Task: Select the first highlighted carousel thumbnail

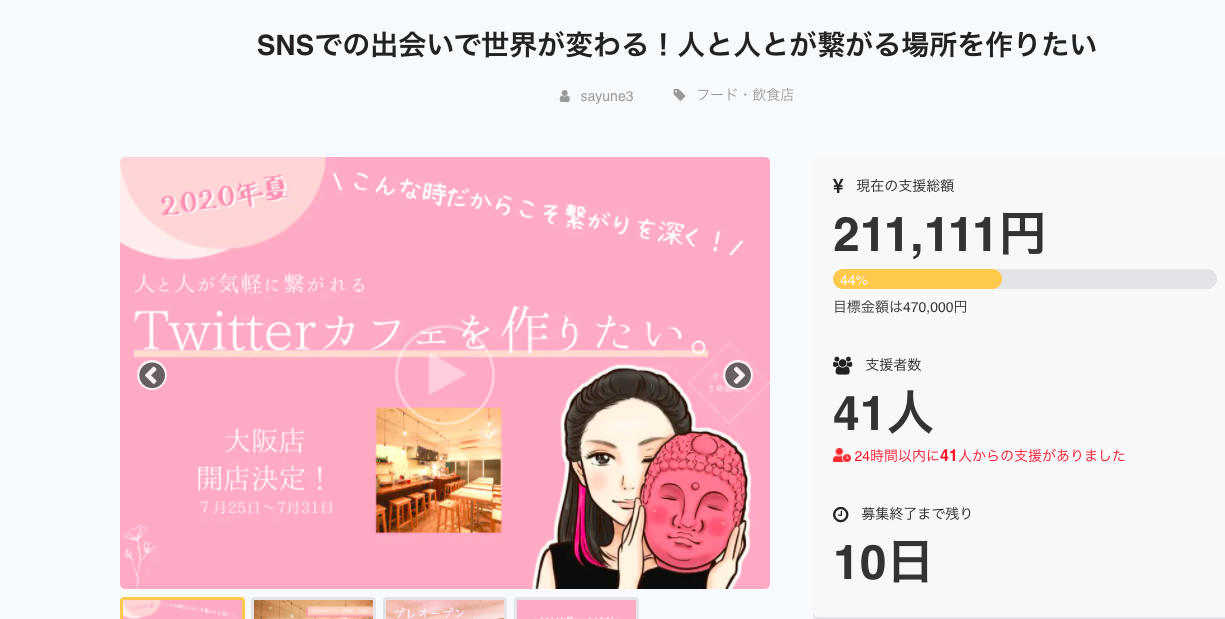Action: pyautogui.click(x=182, y=608)
